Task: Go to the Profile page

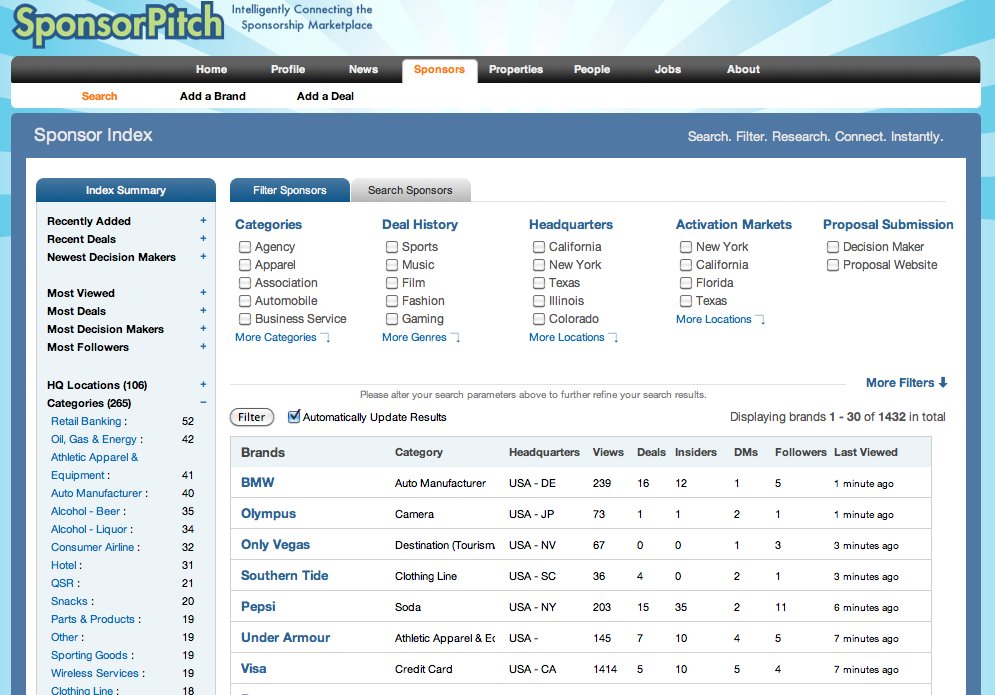Action: point(288,69)
